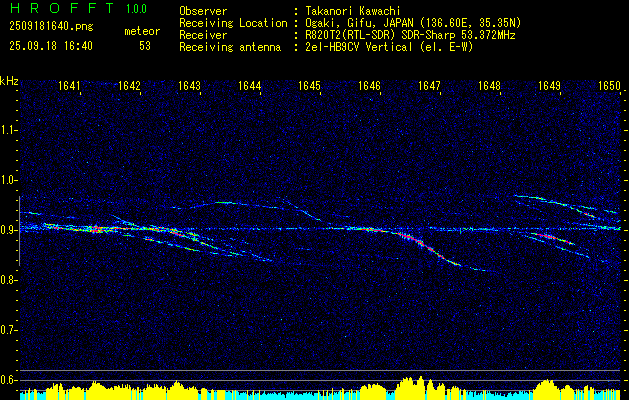
Task: Click the Receiving Location label
Action: (x=233, y=23)
